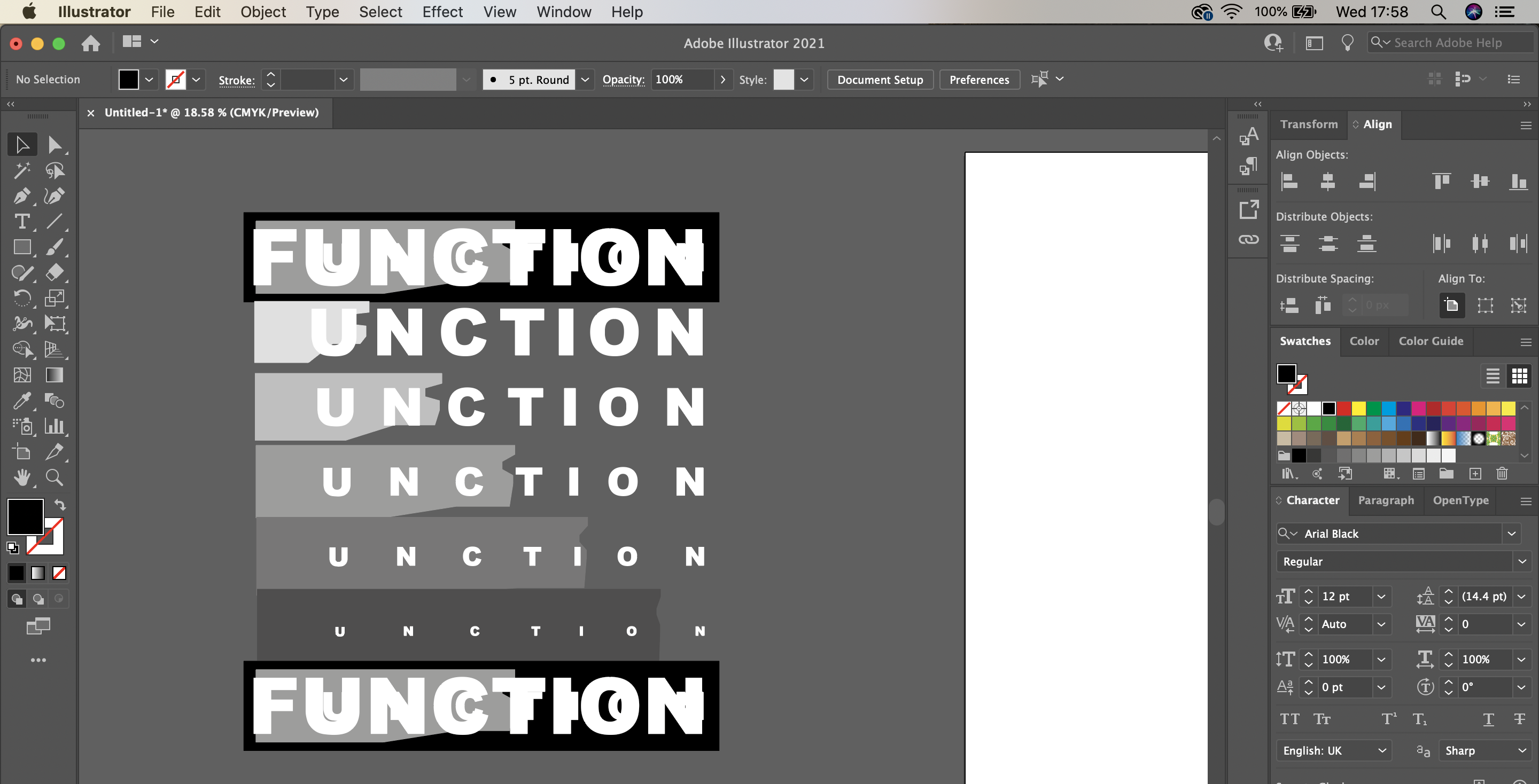1539x784 pixels.
Task: Select the Type tool
Action: (x=22, y=222)
